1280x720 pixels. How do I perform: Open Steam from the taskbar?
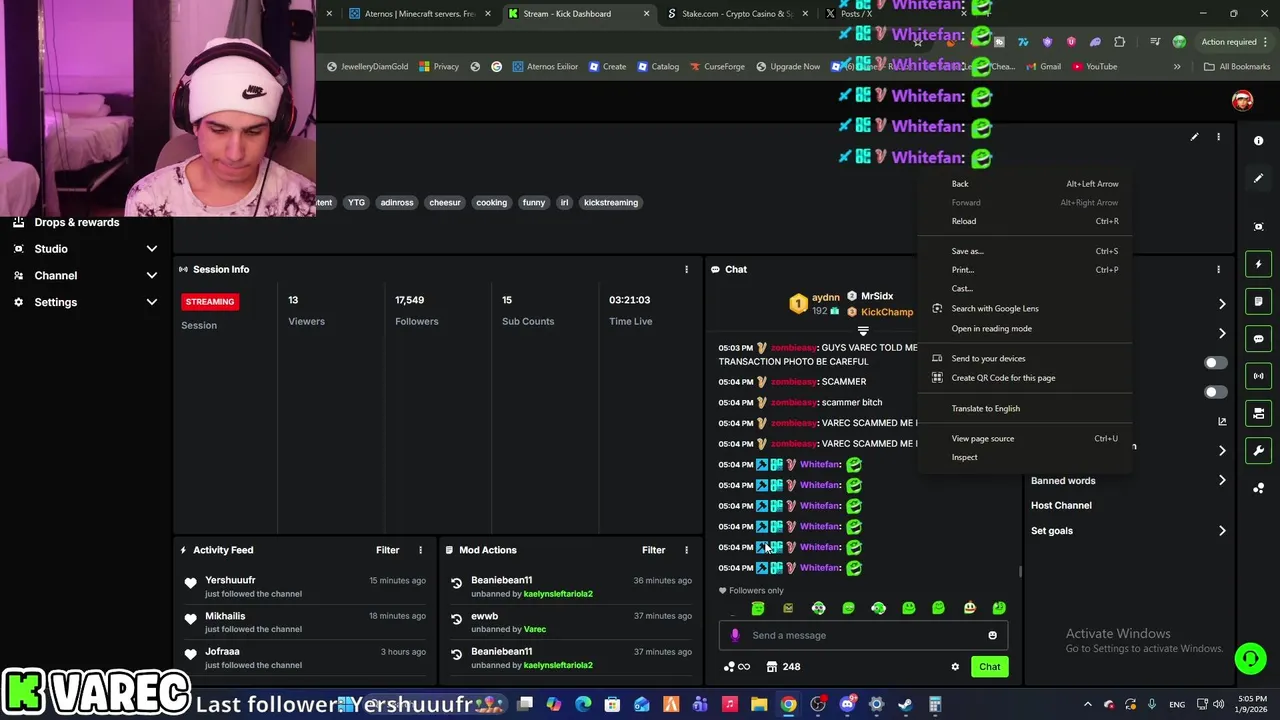[x=905, y=704]
